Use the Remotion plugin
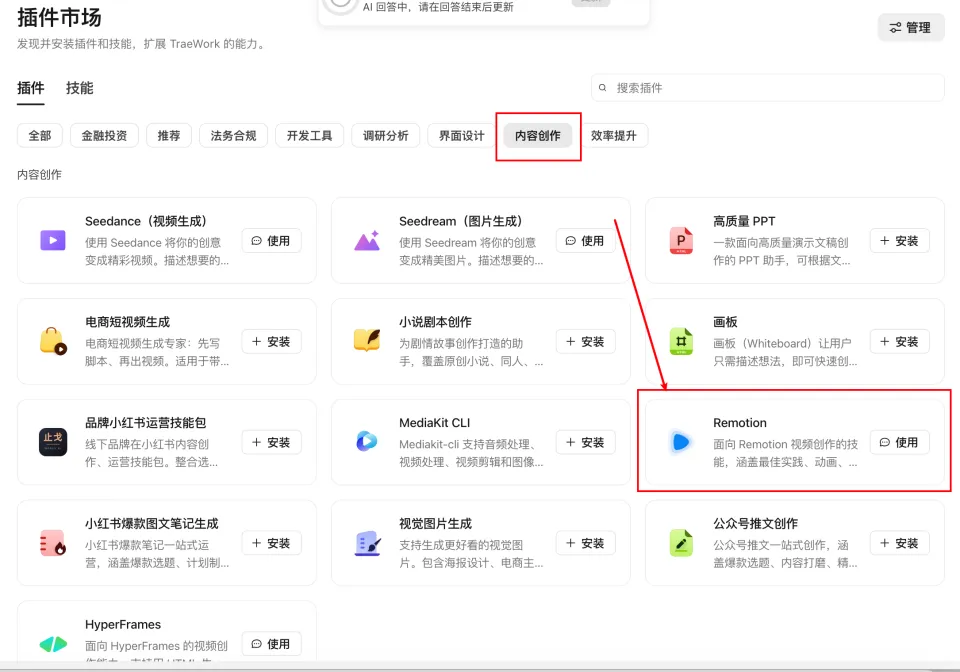The image size is (960, 672). (899, 442)
